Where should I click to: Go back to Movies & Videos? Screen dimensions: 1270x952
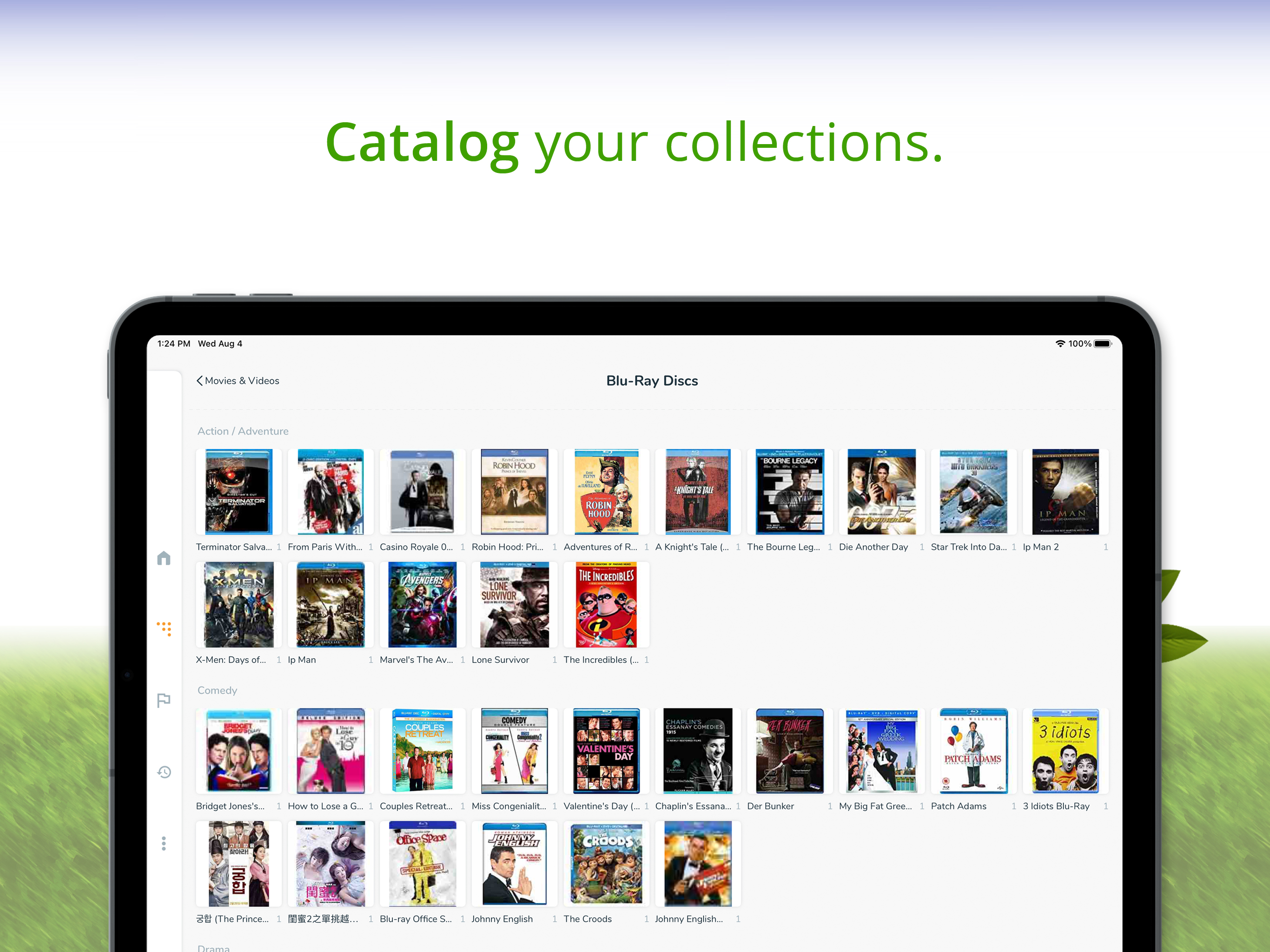241,381
